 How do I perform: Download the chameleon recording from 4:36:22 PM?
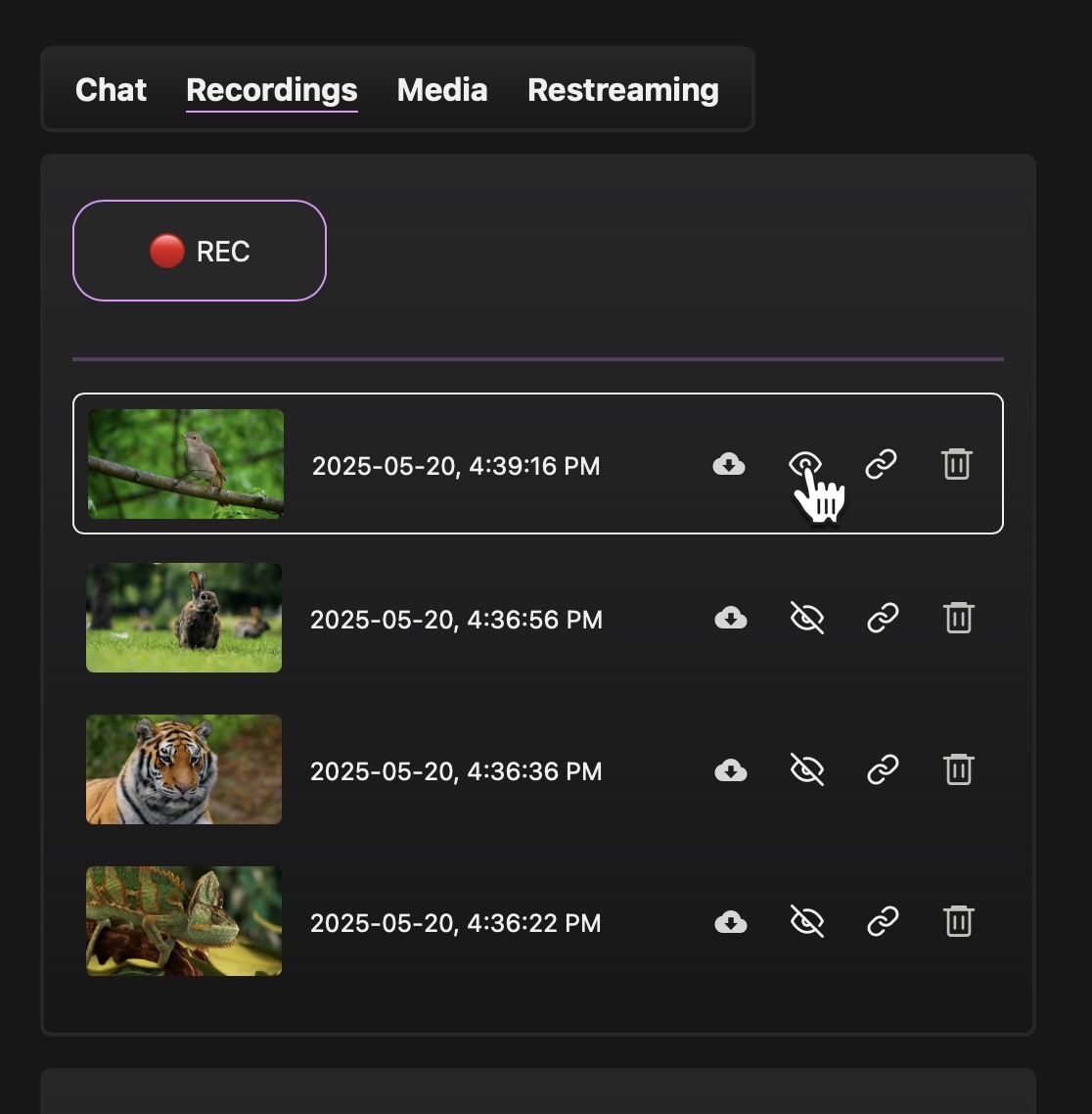tap(731, 922)
